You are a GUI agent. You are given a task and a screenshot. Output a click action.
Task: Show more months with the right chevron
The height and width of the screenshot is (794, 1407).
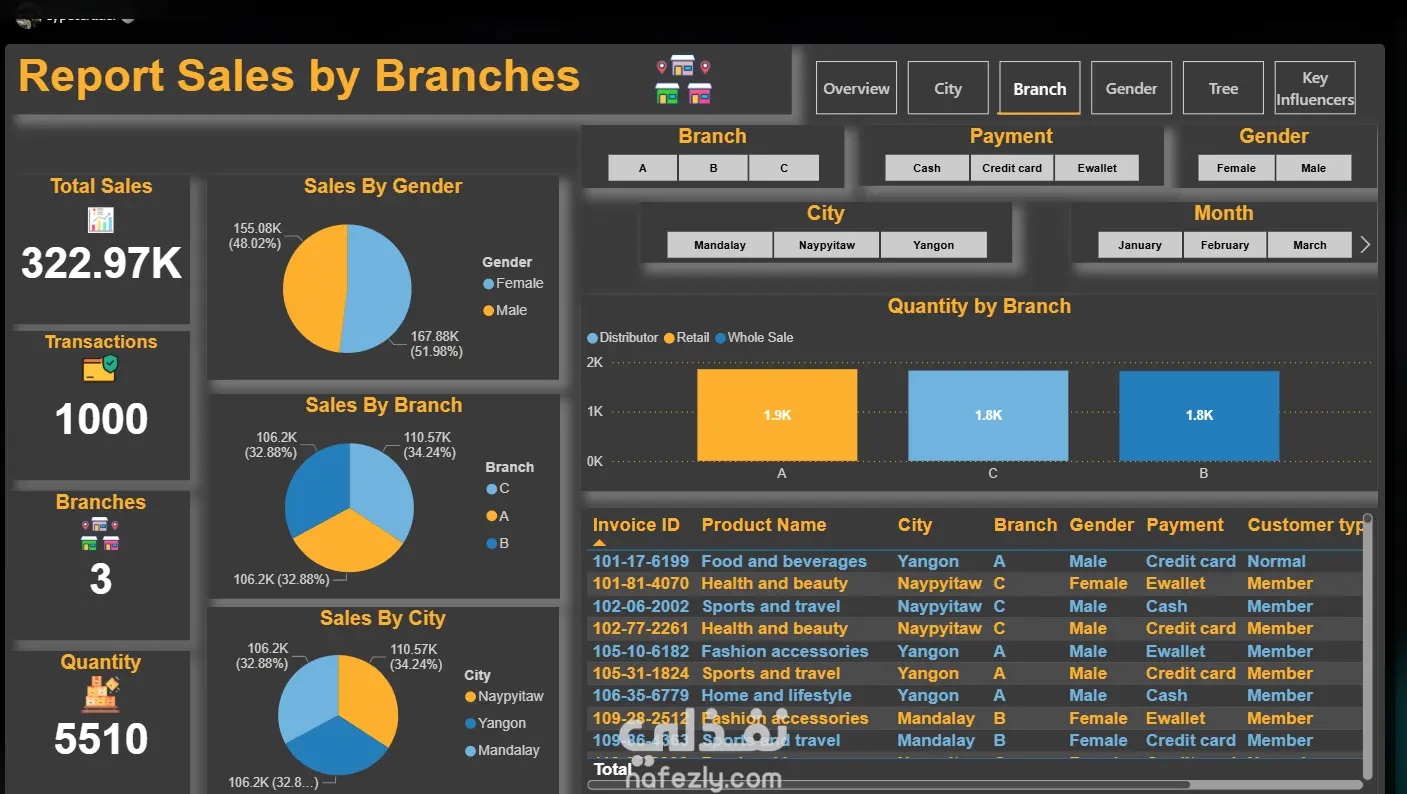1366,244
